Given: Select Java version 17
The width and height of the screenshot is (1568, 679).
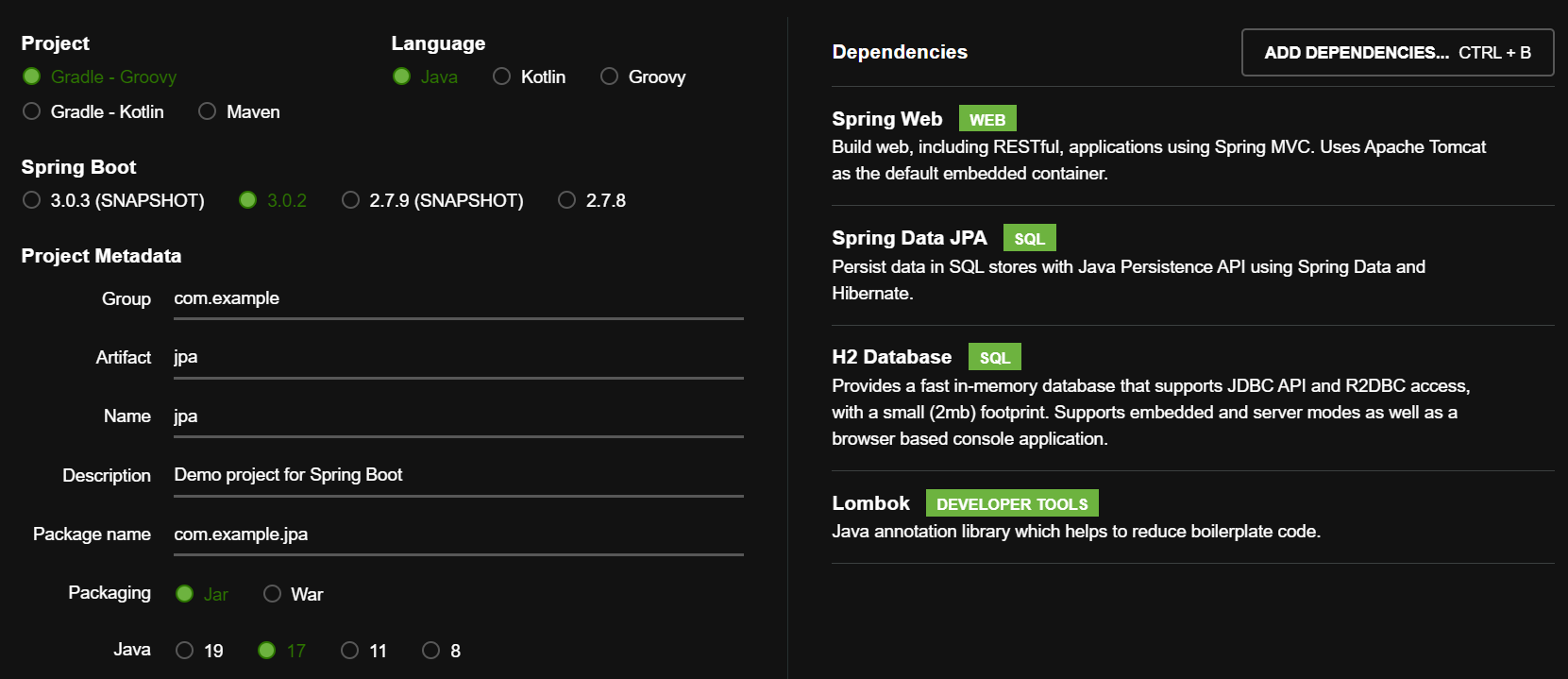Looking at the screenshot, I should coord(281,651).
